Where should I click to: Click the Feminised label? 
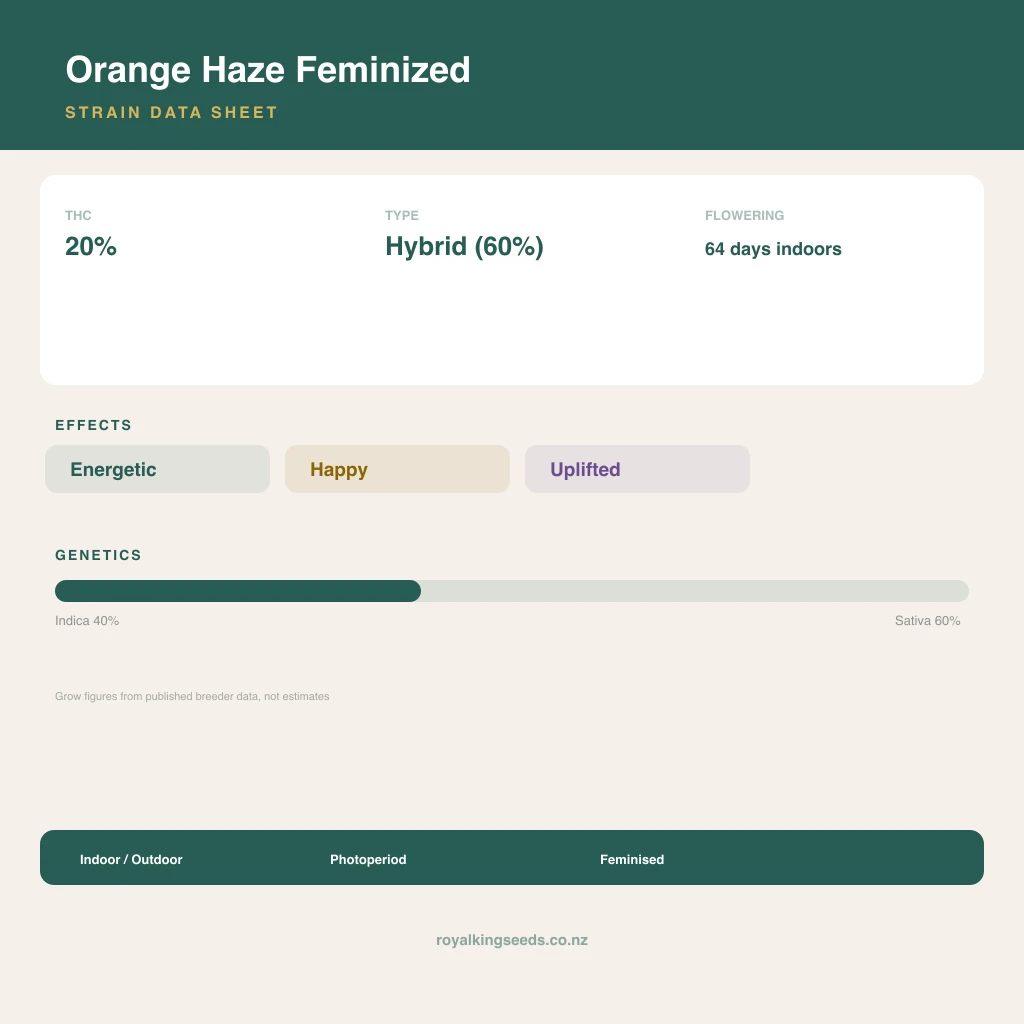pyautogui.click(x=632, y=859)
